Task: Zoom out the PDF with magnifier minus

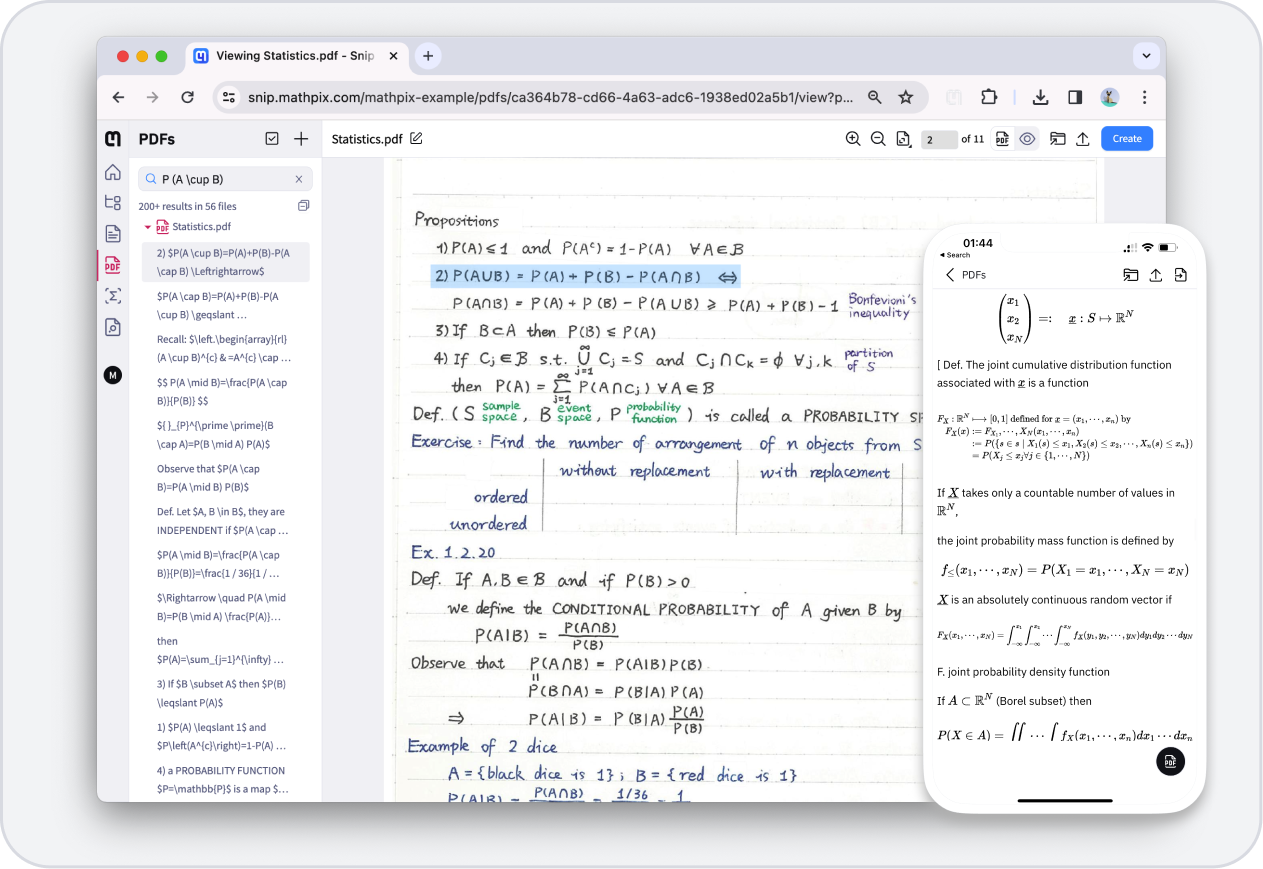Action: tap(878, 139)
